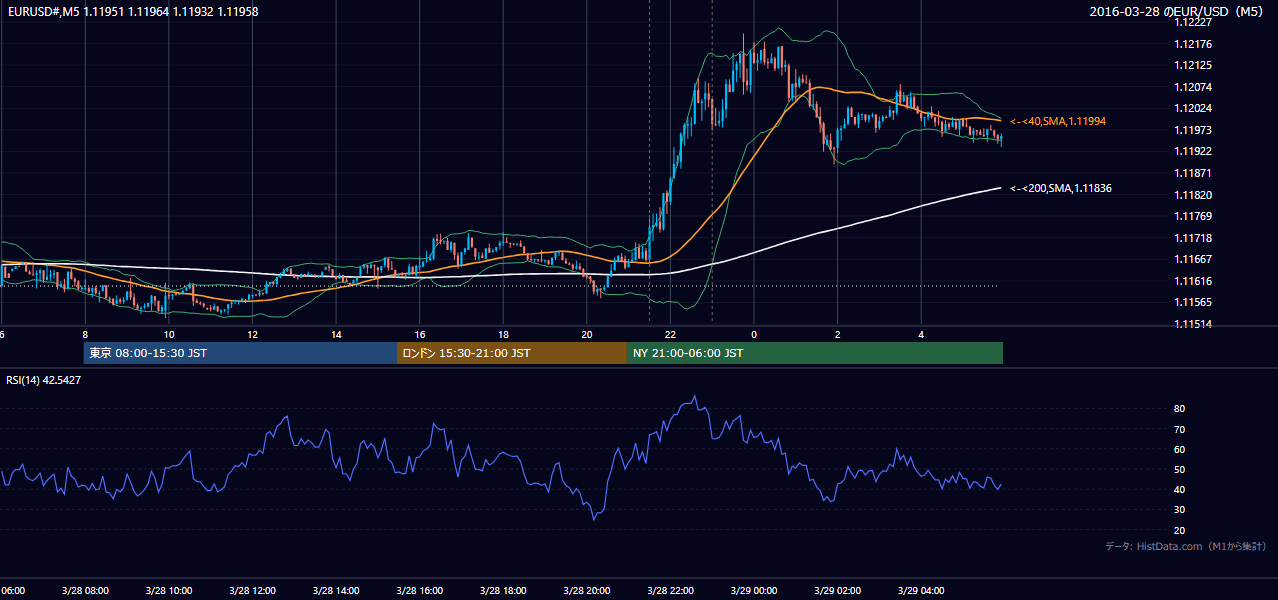Click hour tick 10 under the price chart

[x=169, y=335]
